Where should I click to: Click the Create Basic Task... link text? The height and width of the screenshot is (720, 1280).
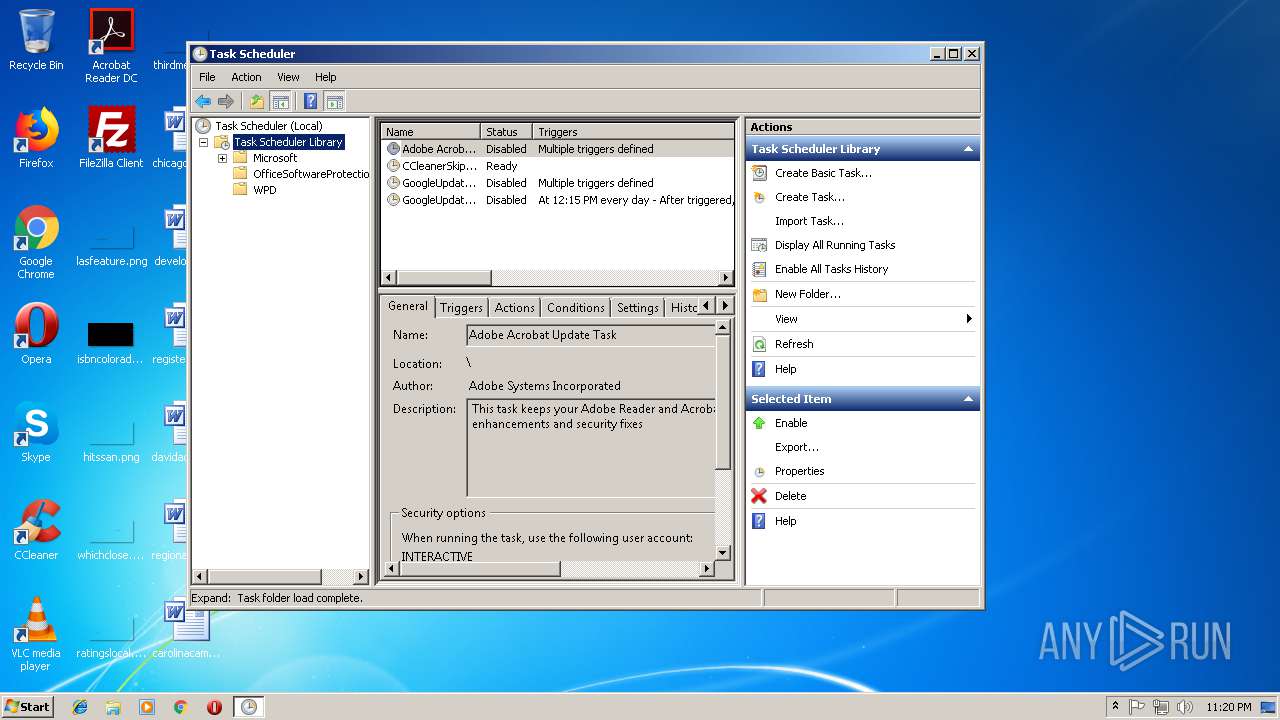(x=823, y=173)
